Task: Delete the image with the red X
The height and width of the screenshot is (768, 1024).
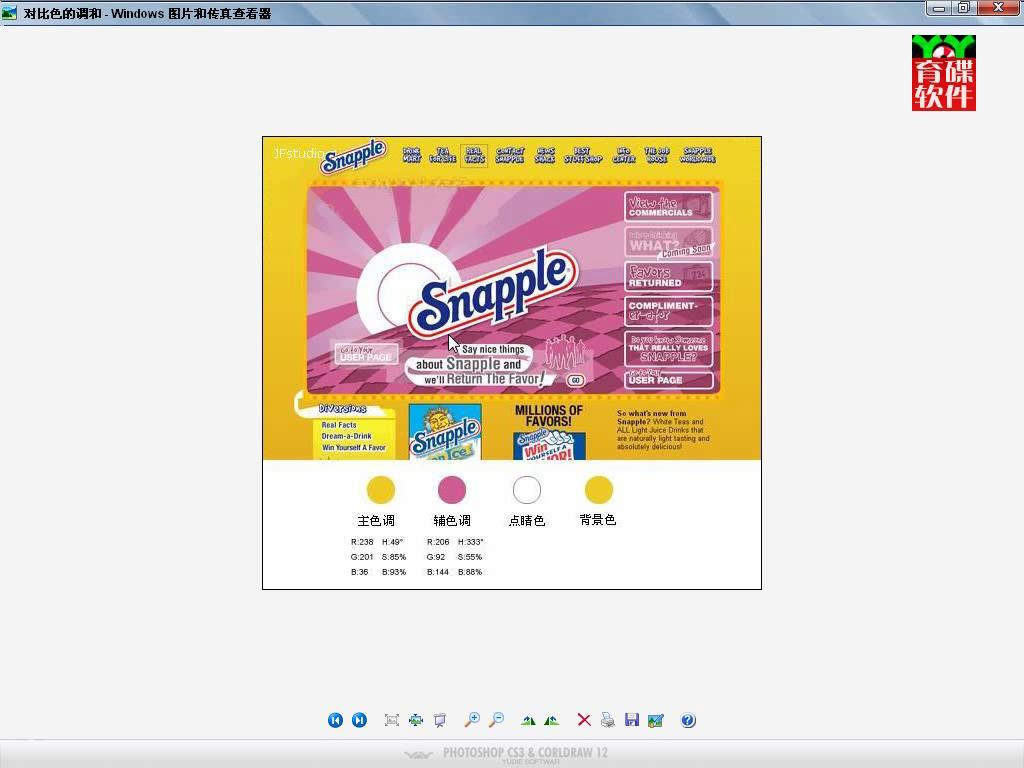Action: point(584,720)
